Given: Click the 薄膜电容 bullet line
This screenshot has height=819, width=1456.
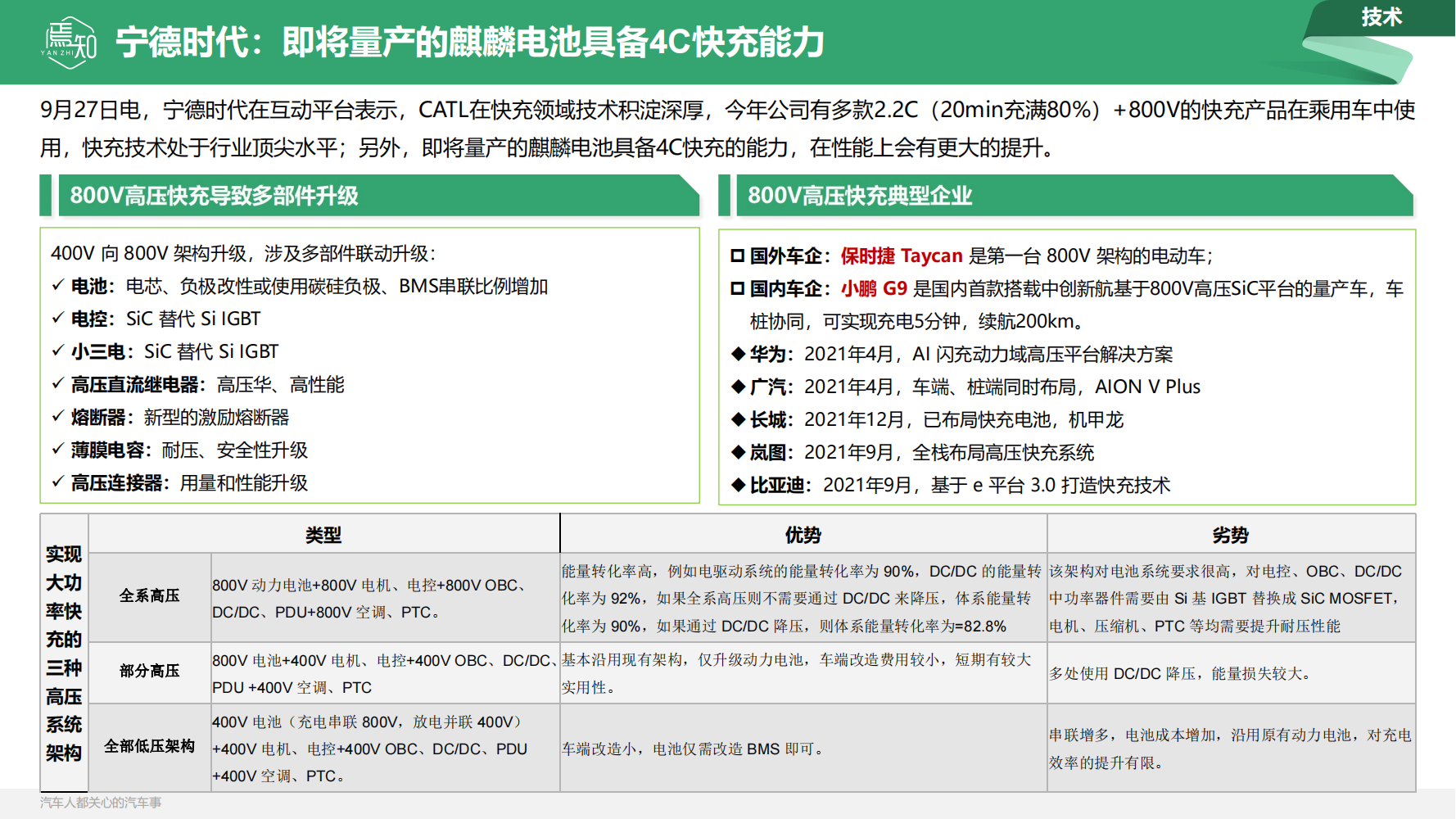Looking at the screenshot, I should [179, 450].
